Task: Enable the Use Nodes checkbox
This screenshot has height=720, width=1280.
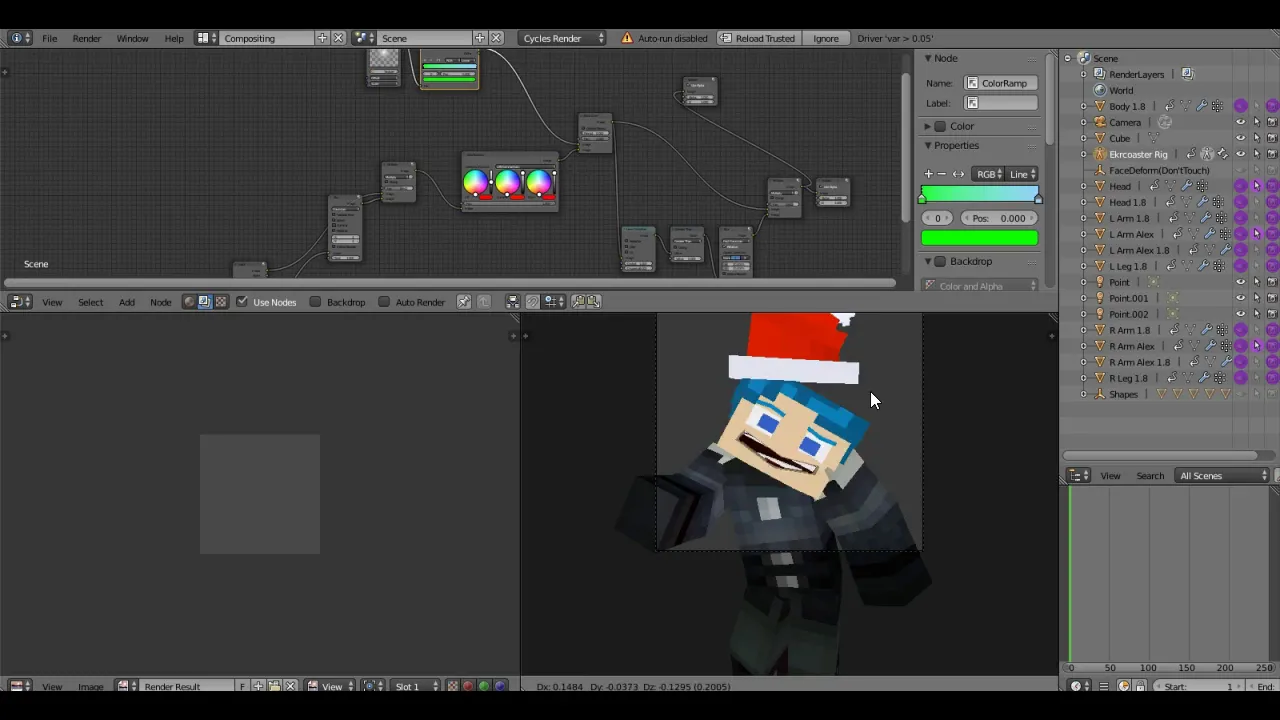Action: (x=242, y=302)
